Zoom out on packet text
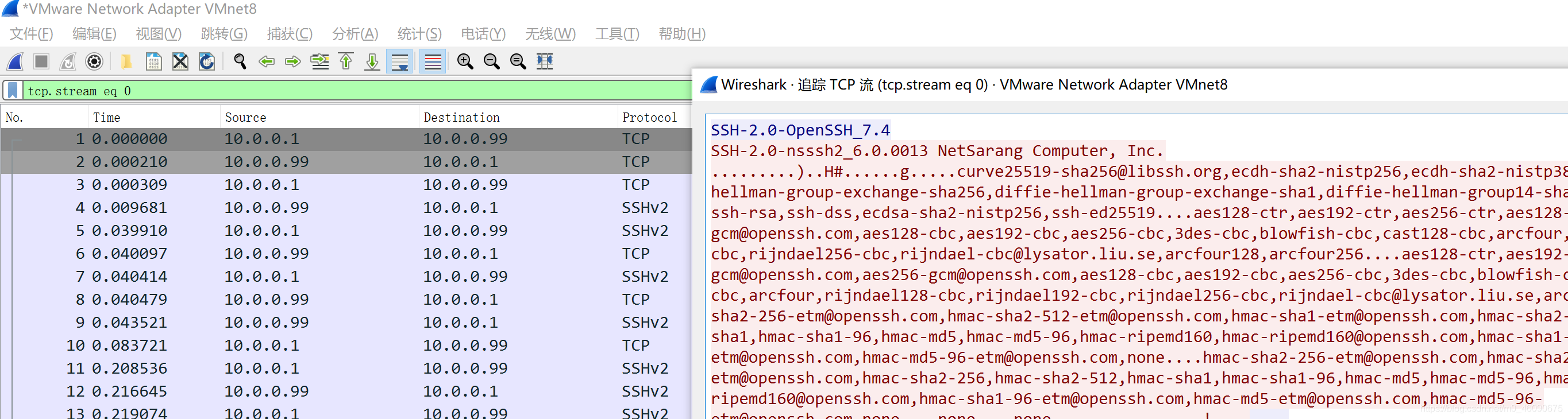Viewport: 1568px width, 419px height. pyautogui.click(x=491, y=61)
